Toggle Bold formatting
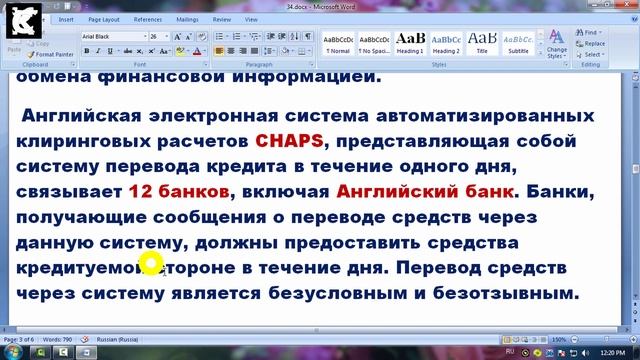This screenshot has height=360, width=640. (x=87, y=51)
